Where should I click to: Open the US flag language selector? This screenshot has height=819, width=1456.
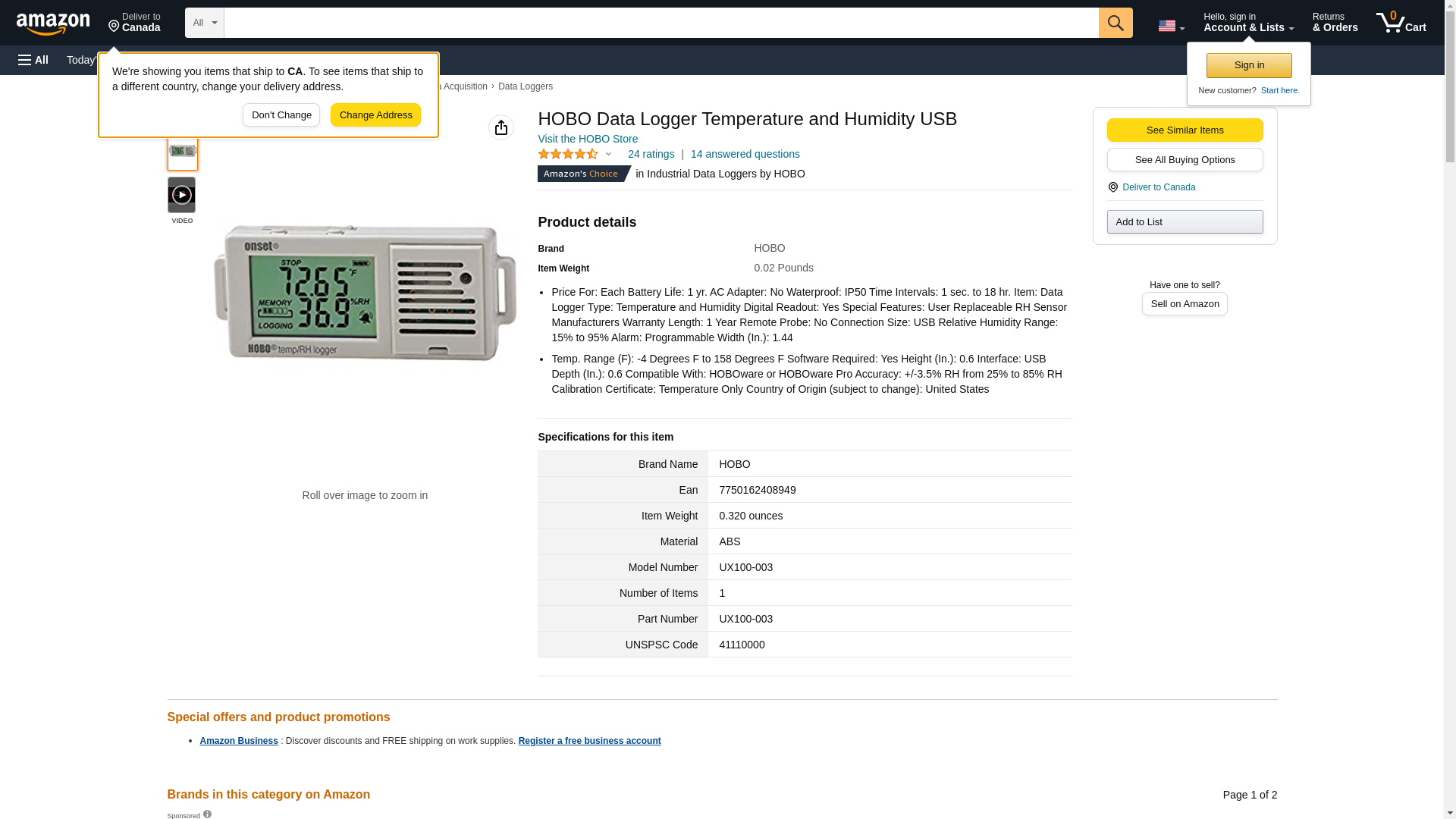(1171, 26)
